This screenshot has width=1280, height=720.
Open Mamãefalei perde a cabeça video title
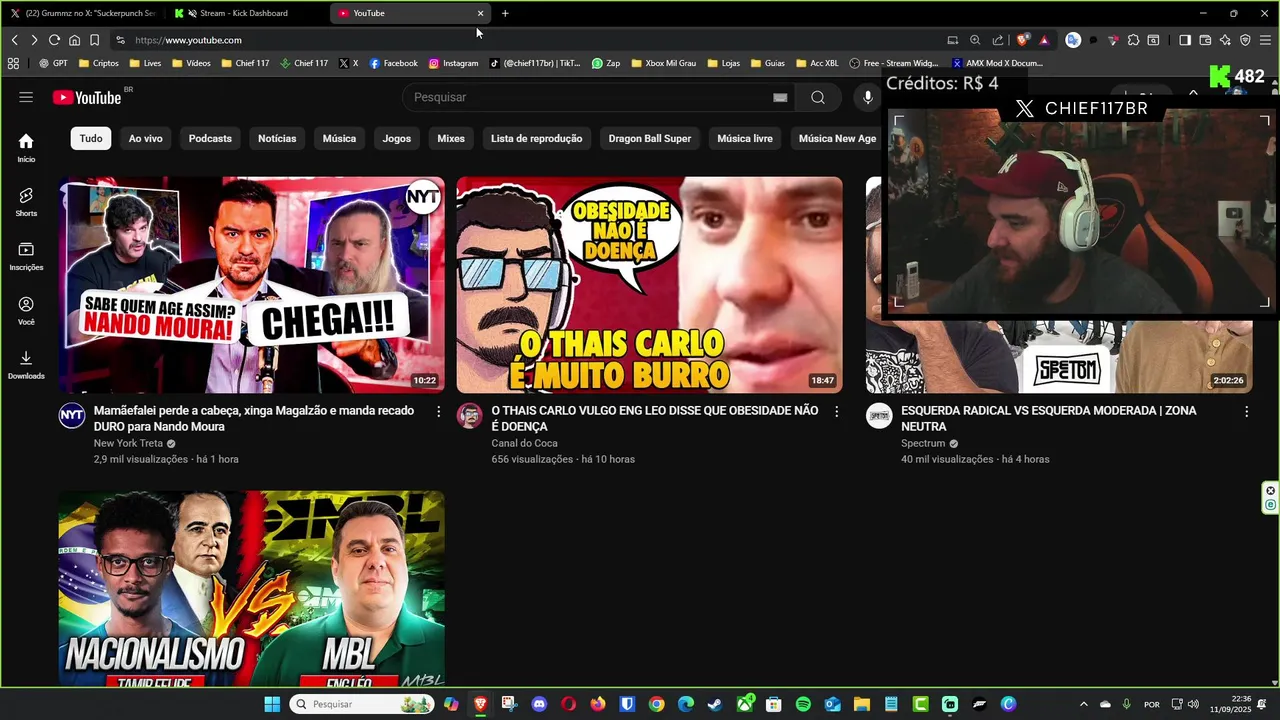point(254,418)
